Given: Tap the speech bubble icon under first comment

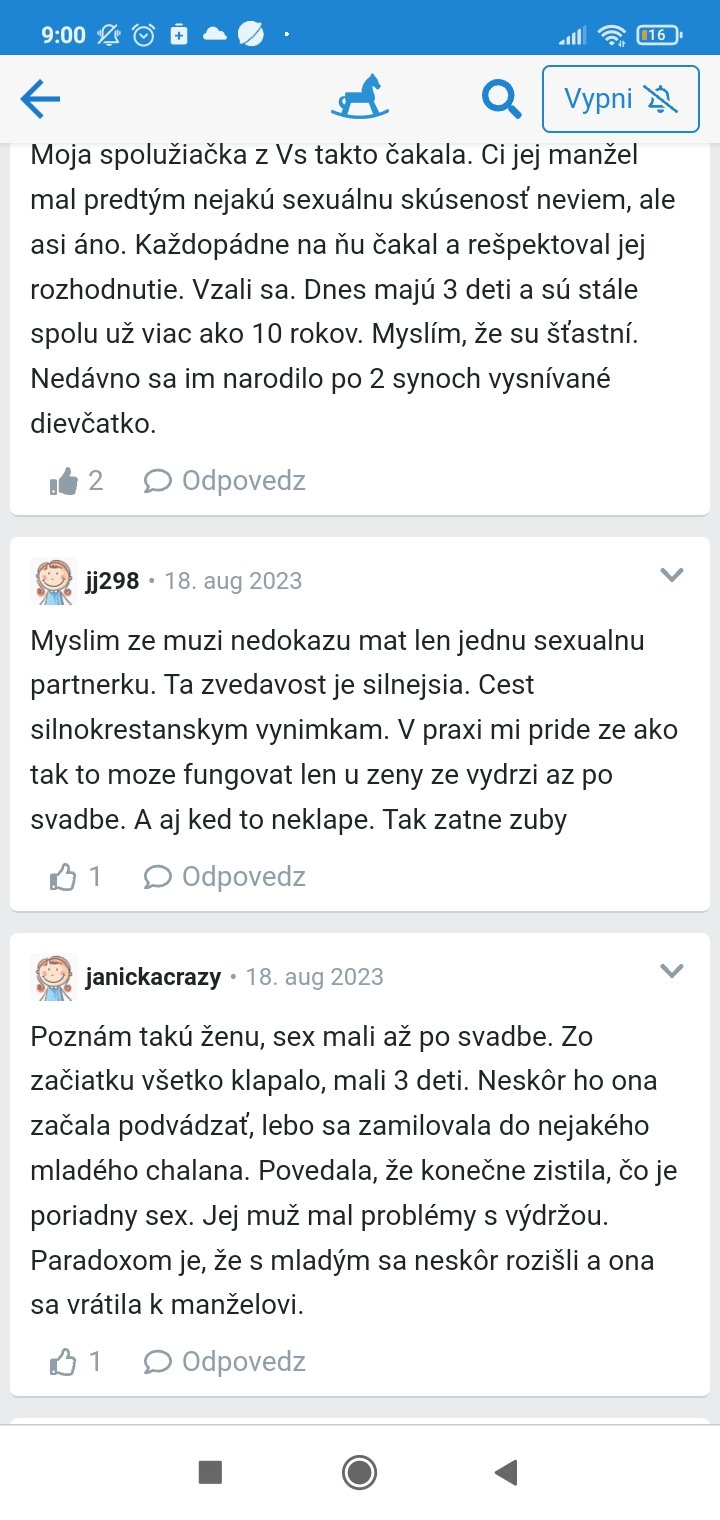Looking at the screenshot, I should pos(157,482).
